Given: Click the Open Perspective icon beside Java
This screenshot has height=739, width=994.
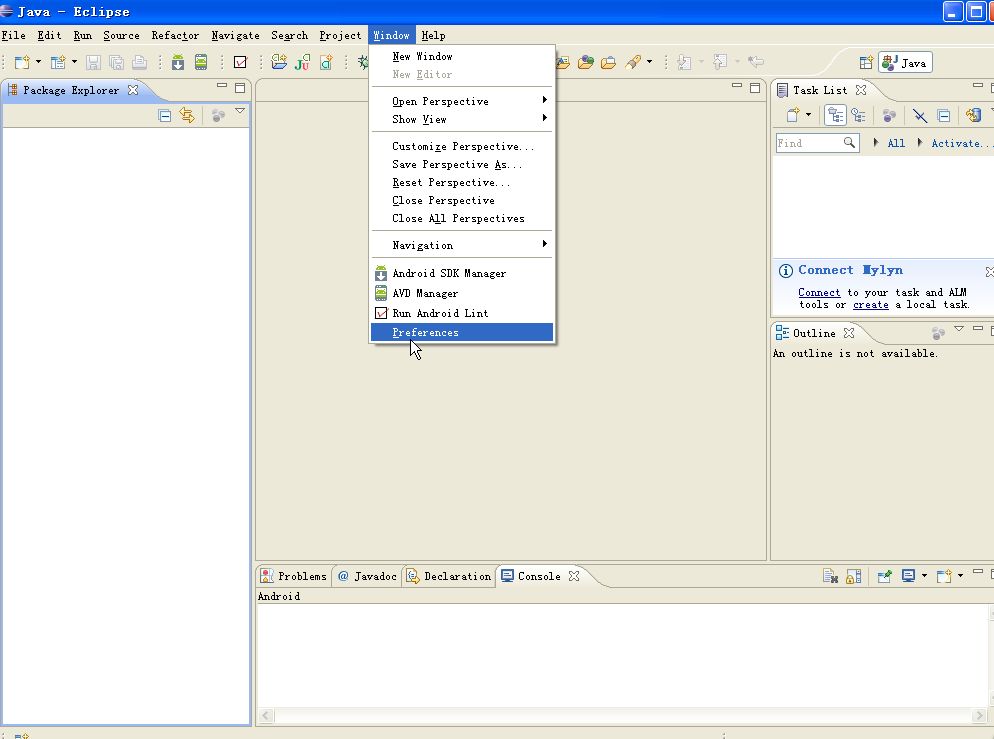Looking at the screenshot, I should [x=866, y=63].
